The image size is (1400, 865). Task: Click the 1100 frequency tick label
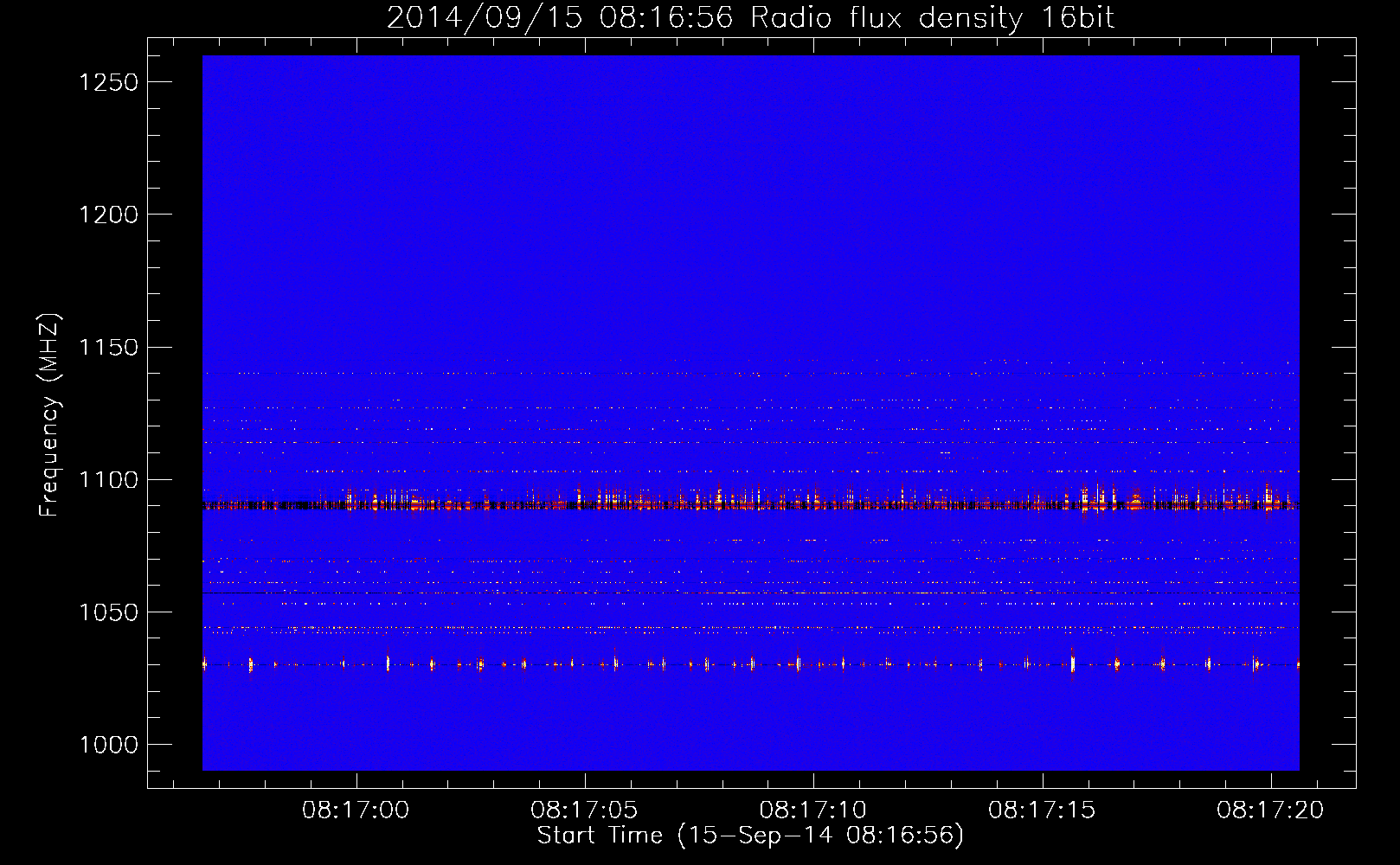click(x=108, y=480)
